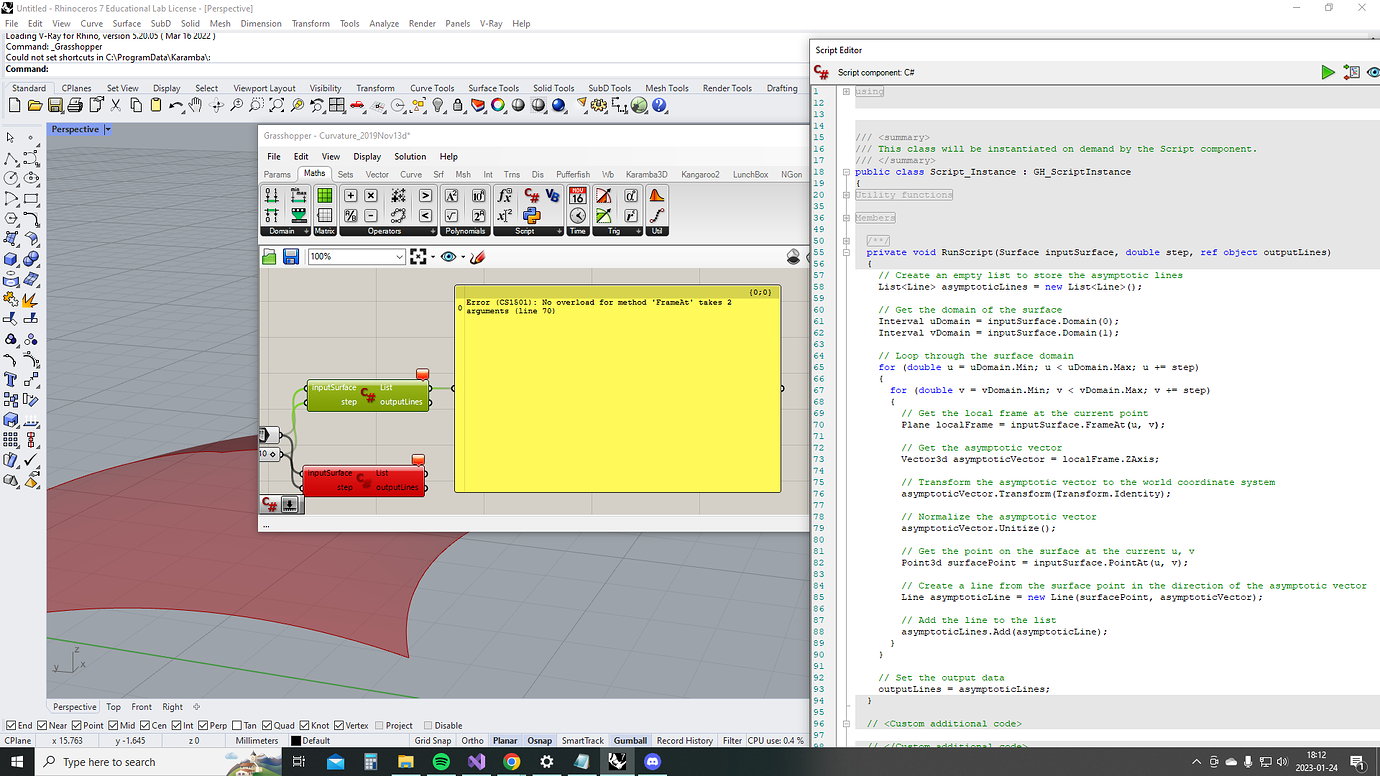
Task: Expand the 'Utility functions' code region
Action: (x=846, y=195)
